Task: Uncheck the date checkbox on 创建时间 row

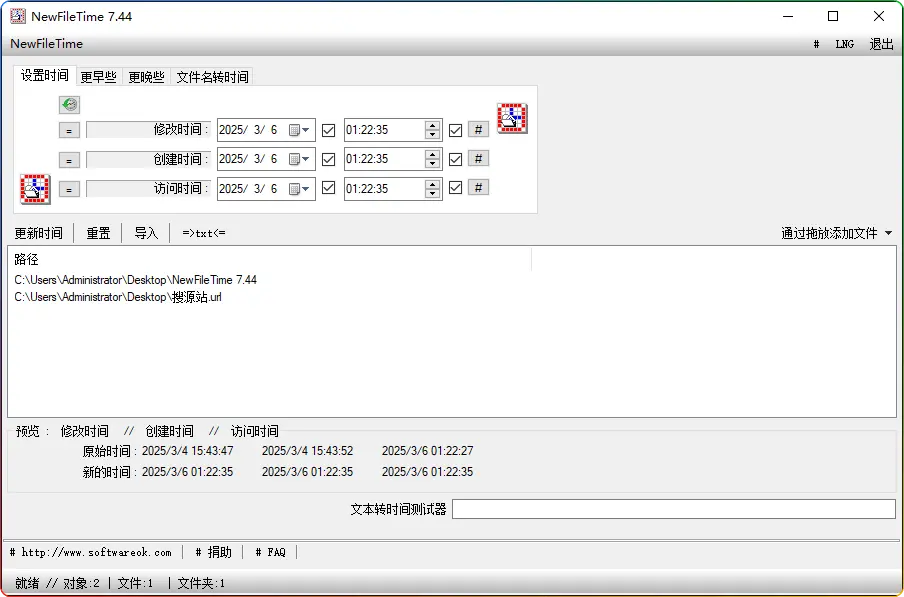Action: coord(328,158)
